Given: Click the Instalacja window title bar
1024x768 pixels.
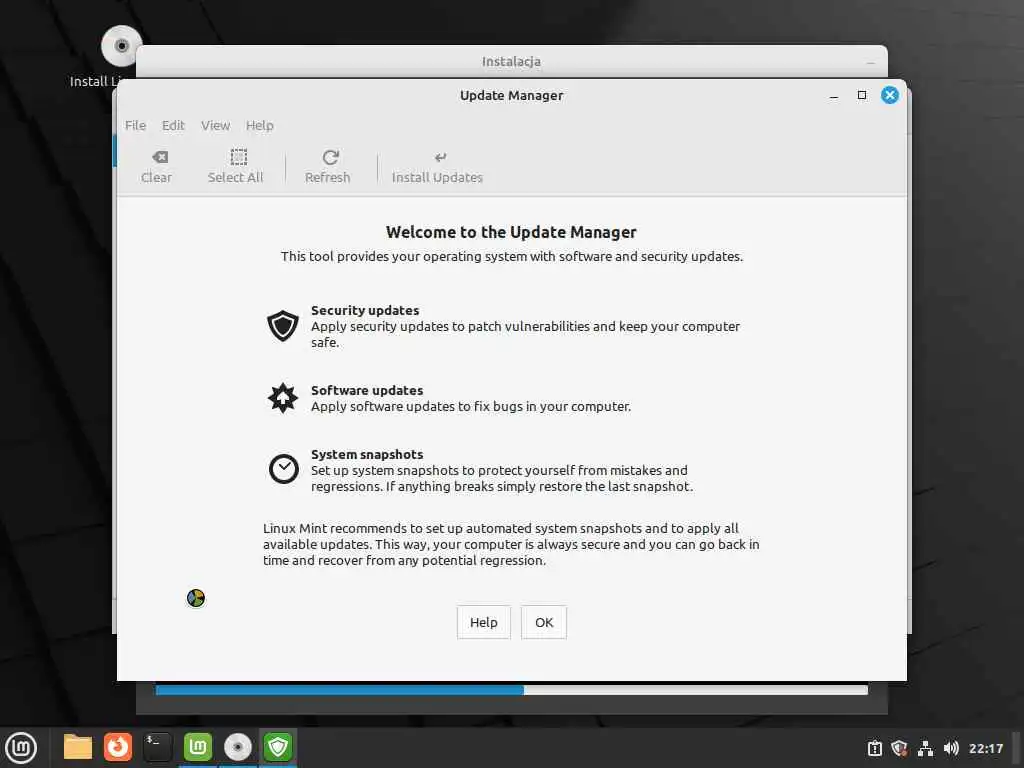Looking at the screenshot, I should [x=511, y=61].
